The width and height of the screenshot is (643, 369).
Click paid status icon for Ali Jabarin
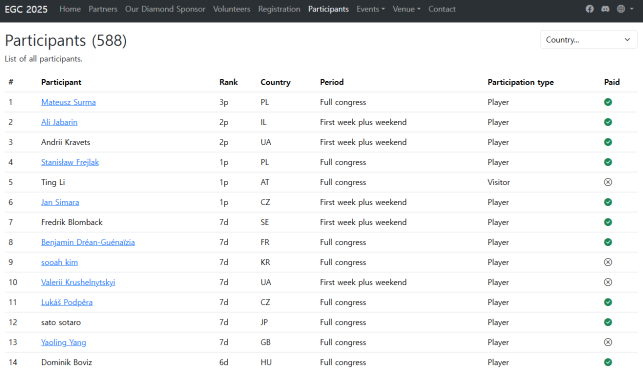point(608,122)
